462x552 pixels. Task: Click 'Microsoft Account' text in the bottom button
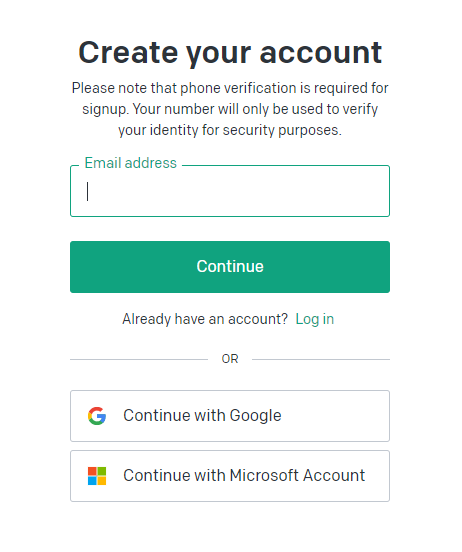[297, 476]
